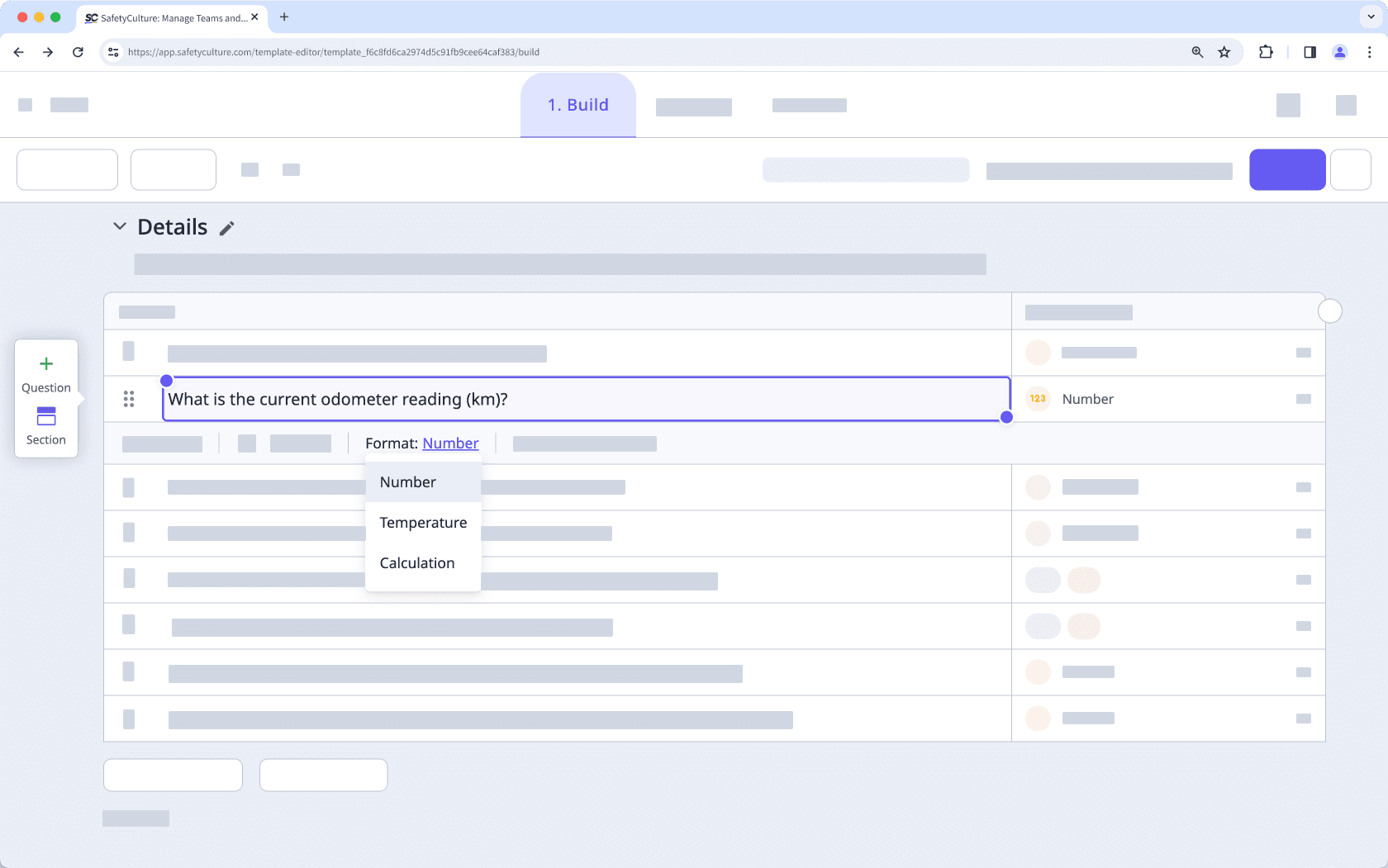Image resolution: width=1388 pixels, height=868 pixels.
Task: Choose Calculation from format menu
Action: point(417,563)
